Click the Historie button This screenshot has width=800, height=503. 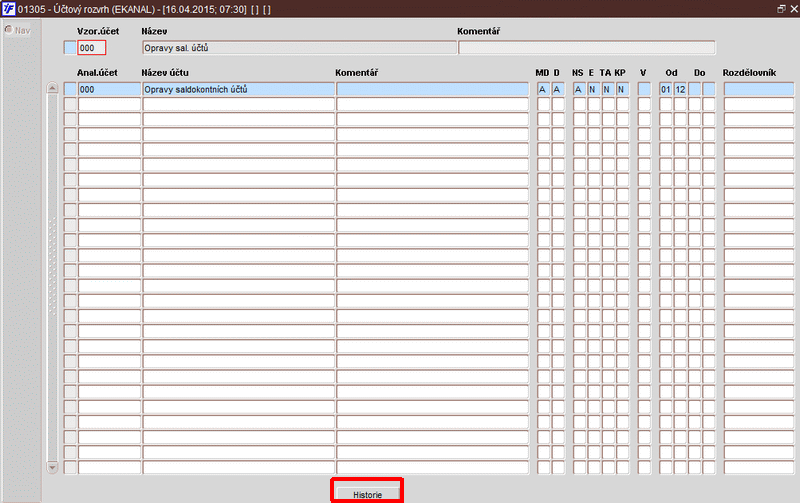(367, 494)
